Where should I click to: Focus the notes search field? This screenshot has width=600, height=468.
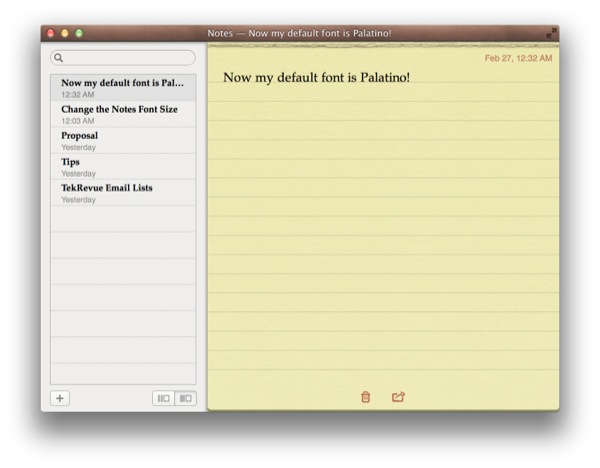pyautogui.click(x=123, y=58)
